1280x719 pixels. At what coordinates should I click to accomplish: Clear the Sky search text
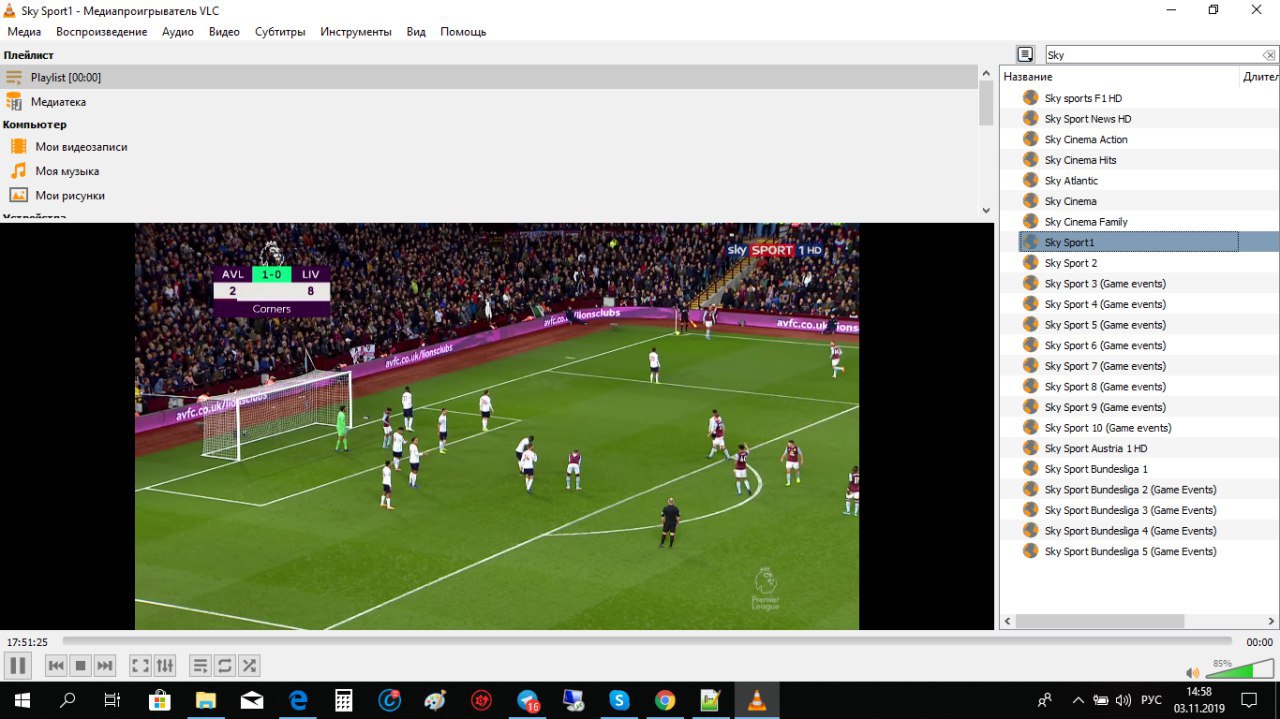pos(1269,55)
